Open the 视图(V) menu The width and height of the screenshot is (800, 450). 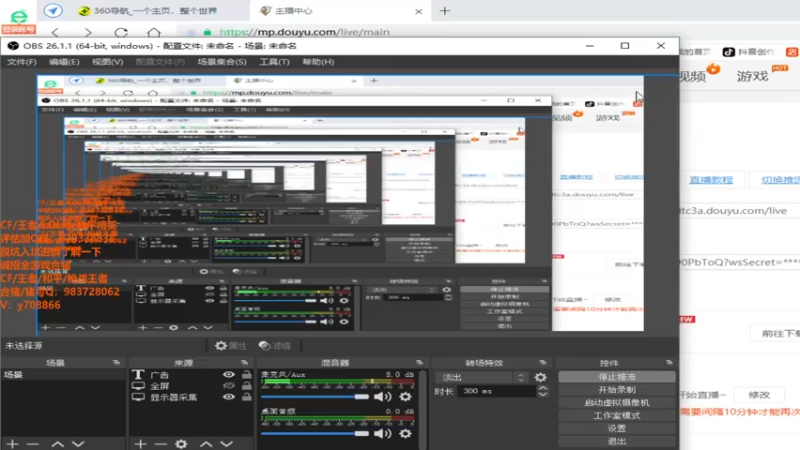click(108, 62)
